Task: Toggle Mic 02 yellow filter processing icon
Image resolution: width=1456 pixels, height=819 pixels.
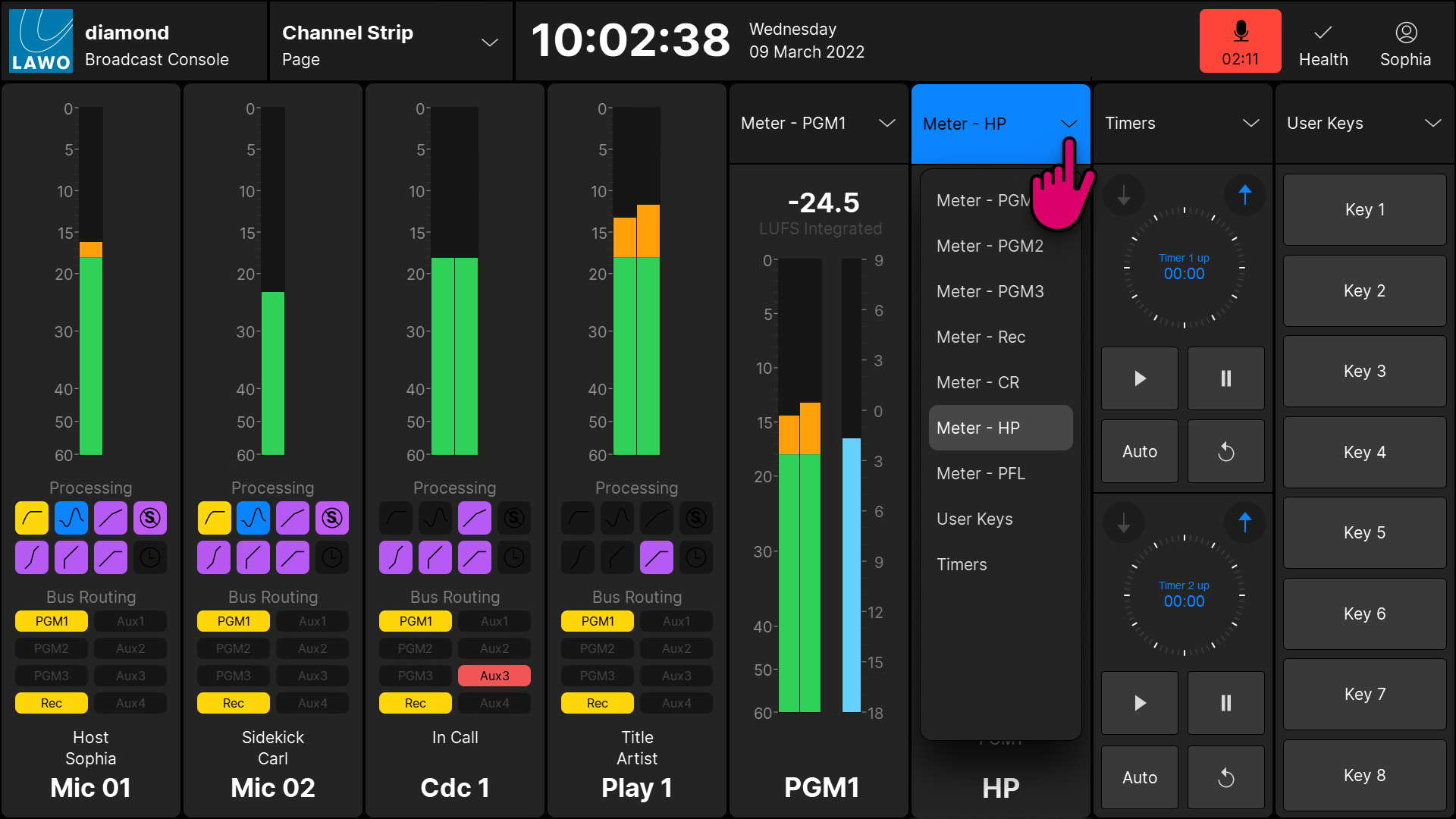Action: pyautogui.click(x=214, y=518)
